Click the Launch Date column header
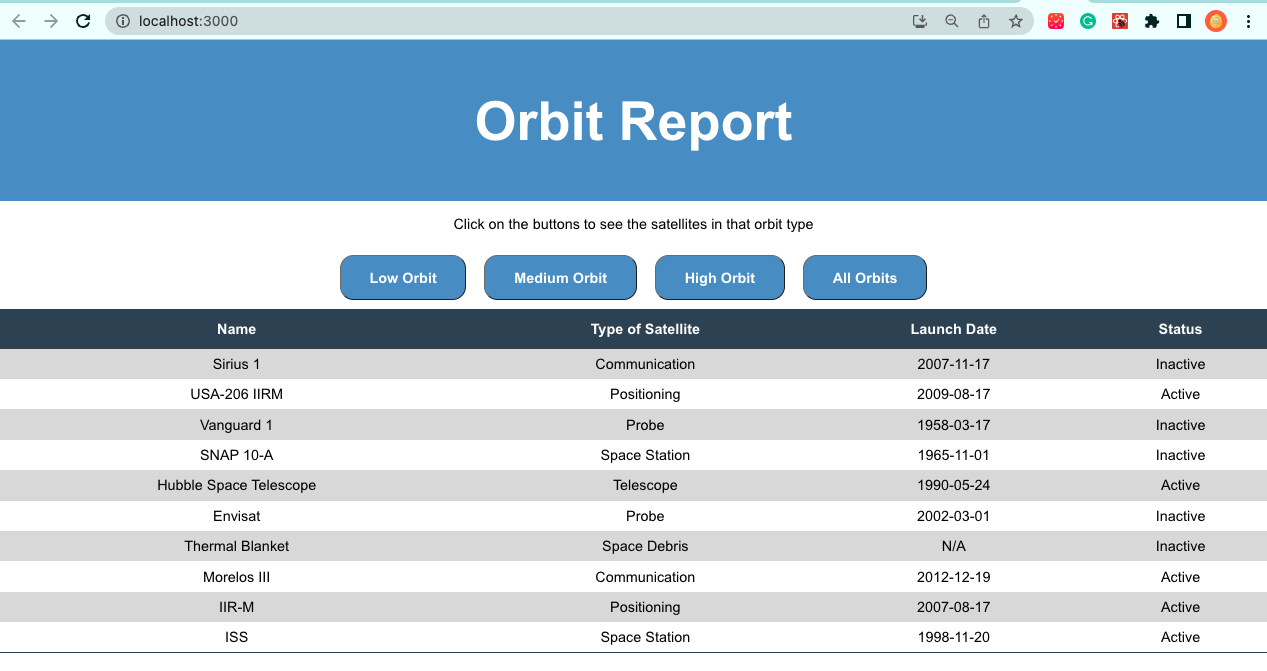Screen dimensions: 1267x671 coord(953,329)
